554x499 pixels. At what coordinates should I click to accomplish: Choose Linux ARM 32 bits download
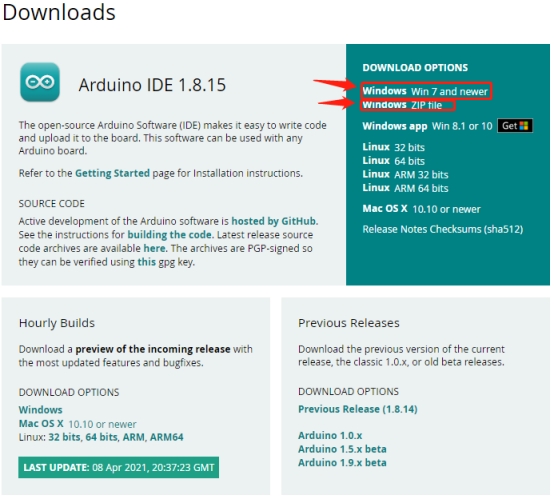[x=405, y=175]
